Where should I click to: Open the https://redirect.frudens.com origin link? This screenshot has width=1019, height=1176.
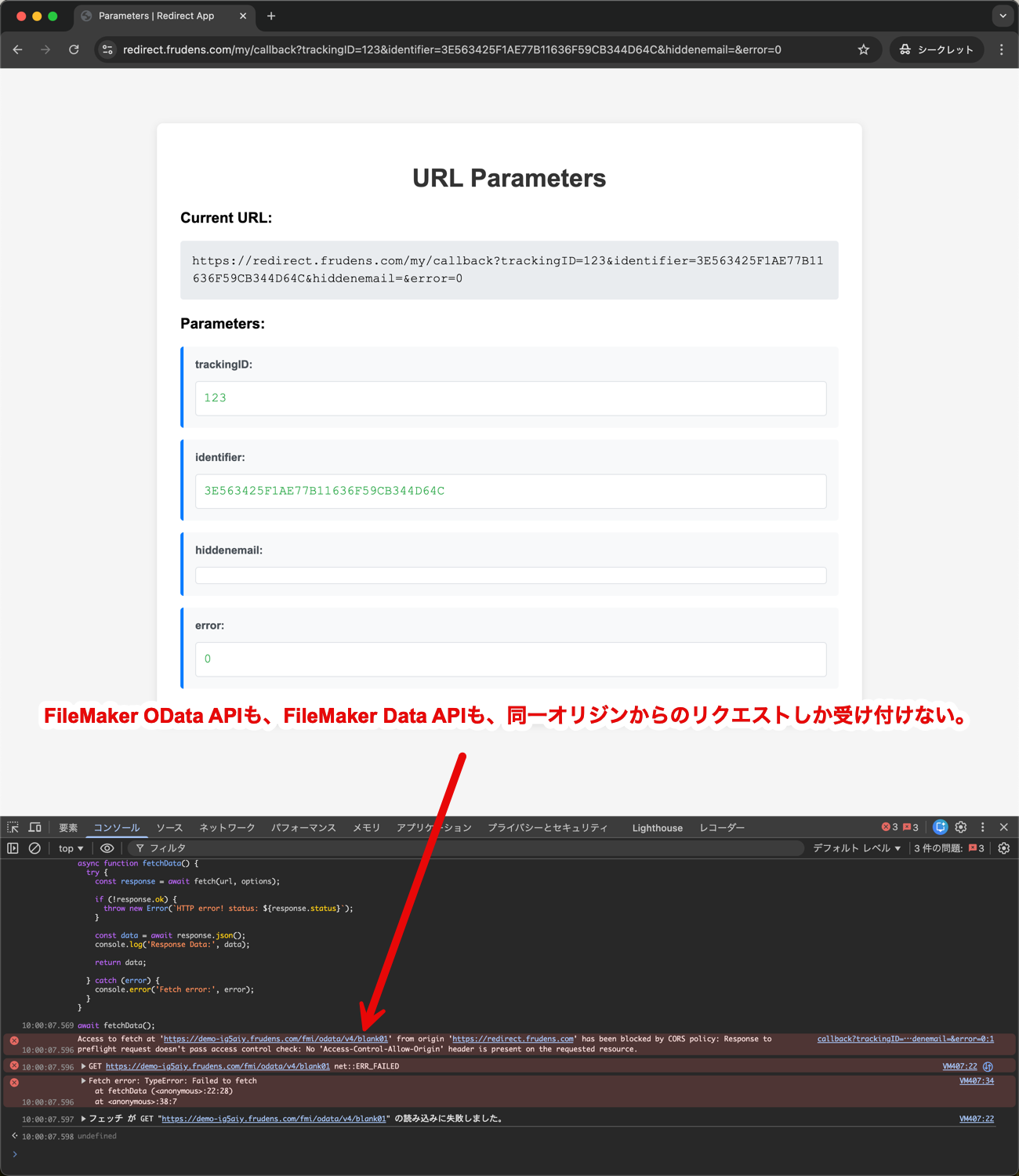(x=513, y=1039)
